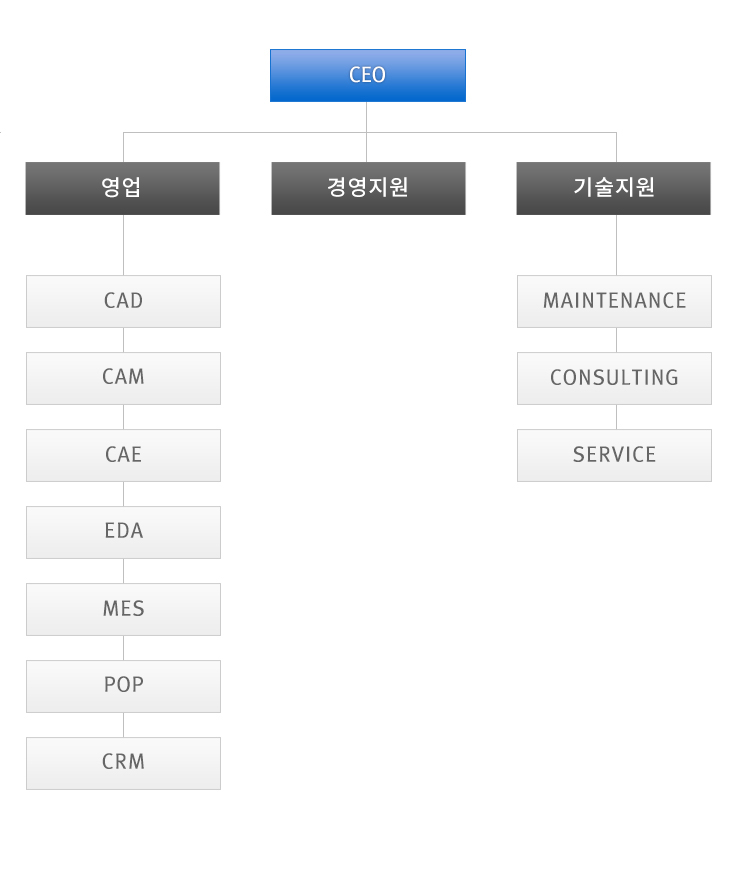Click the line joining 영업 to CAD

(x=123, y=245)
